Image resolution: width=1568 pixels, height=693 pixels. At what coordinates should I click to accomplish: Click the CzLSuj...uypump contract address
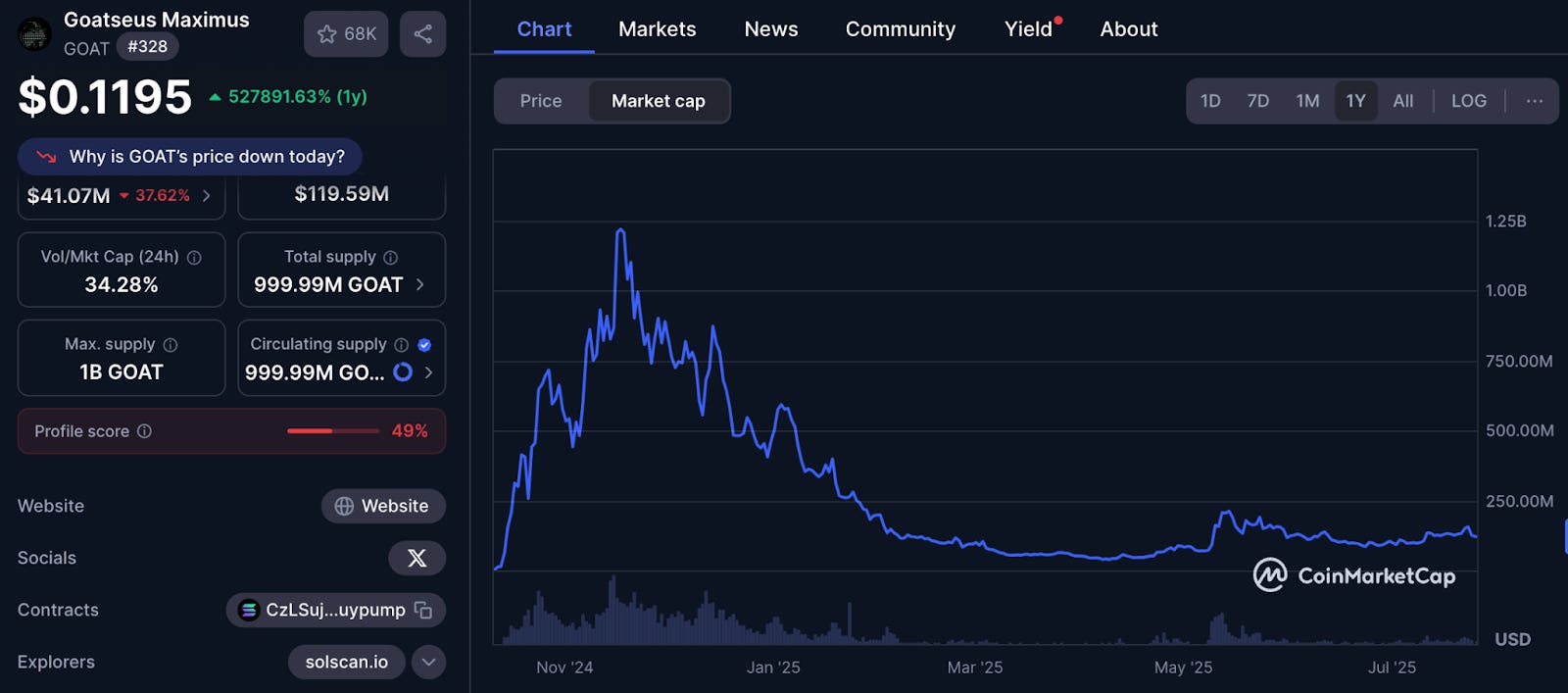(336, 610)
